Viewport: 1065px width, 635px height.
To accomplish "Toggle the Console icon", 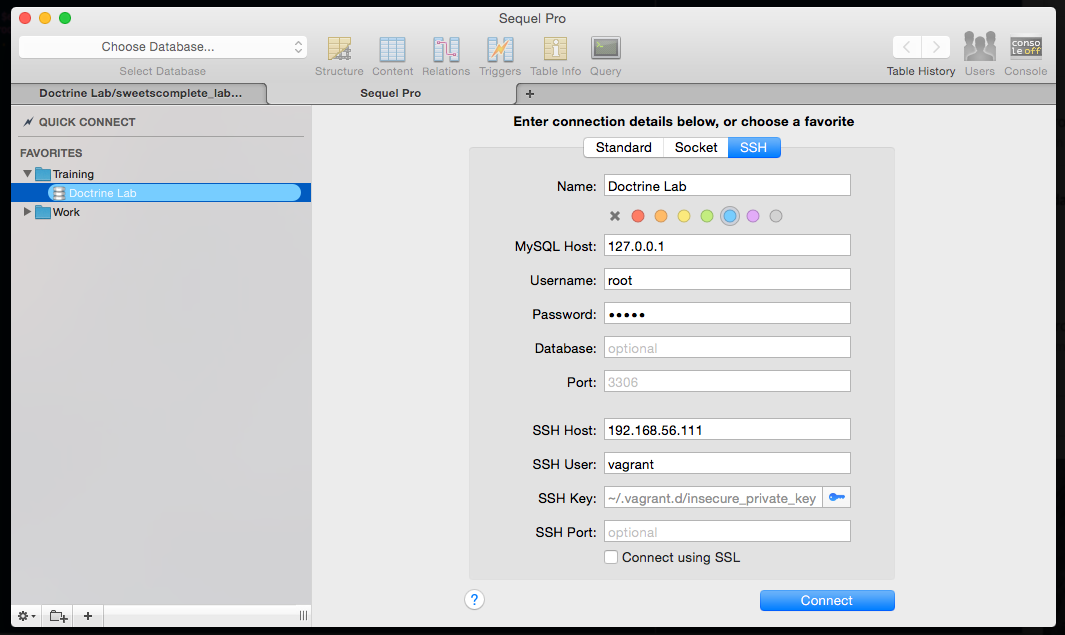I will pyautogui.click(x=1025, y=47).
